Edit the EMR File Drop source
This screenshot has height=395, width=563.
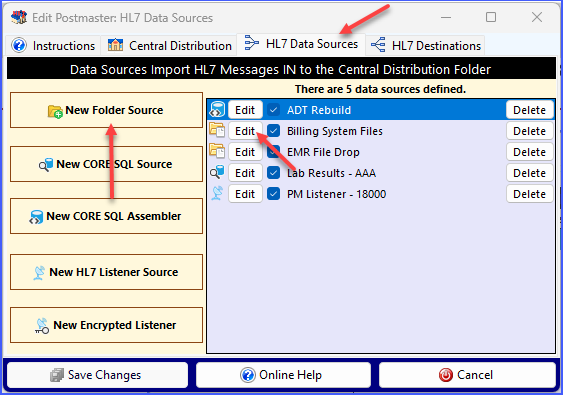245,152
